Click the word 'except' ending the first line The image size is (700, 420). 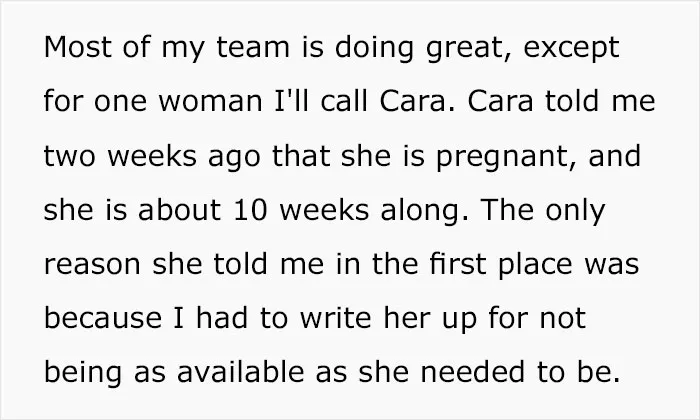[x=571, y=50]
